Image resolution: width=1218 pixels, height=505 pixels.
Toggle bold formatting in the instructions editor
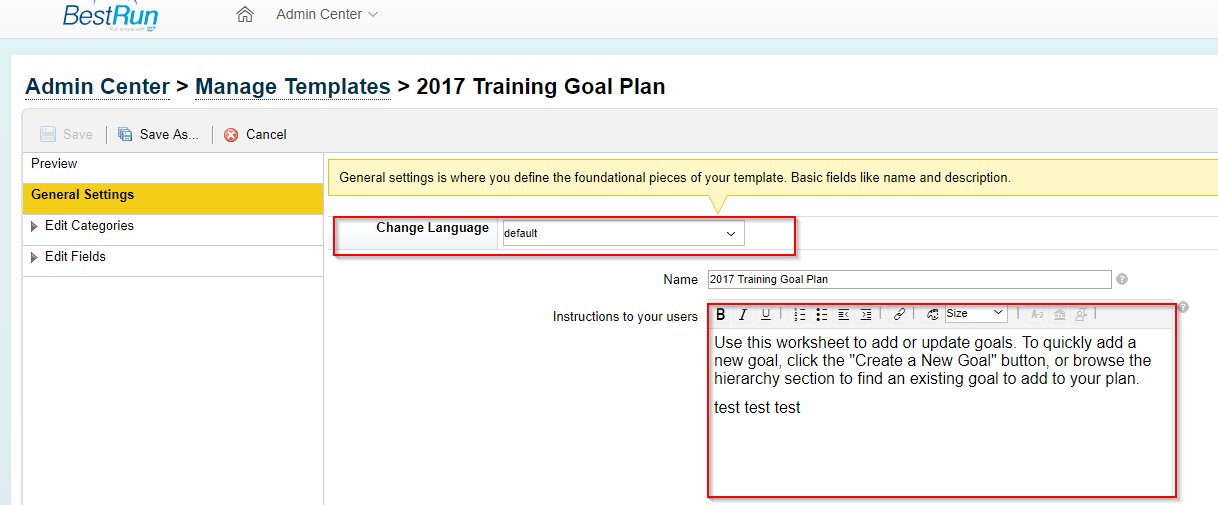tap(720, 314)
